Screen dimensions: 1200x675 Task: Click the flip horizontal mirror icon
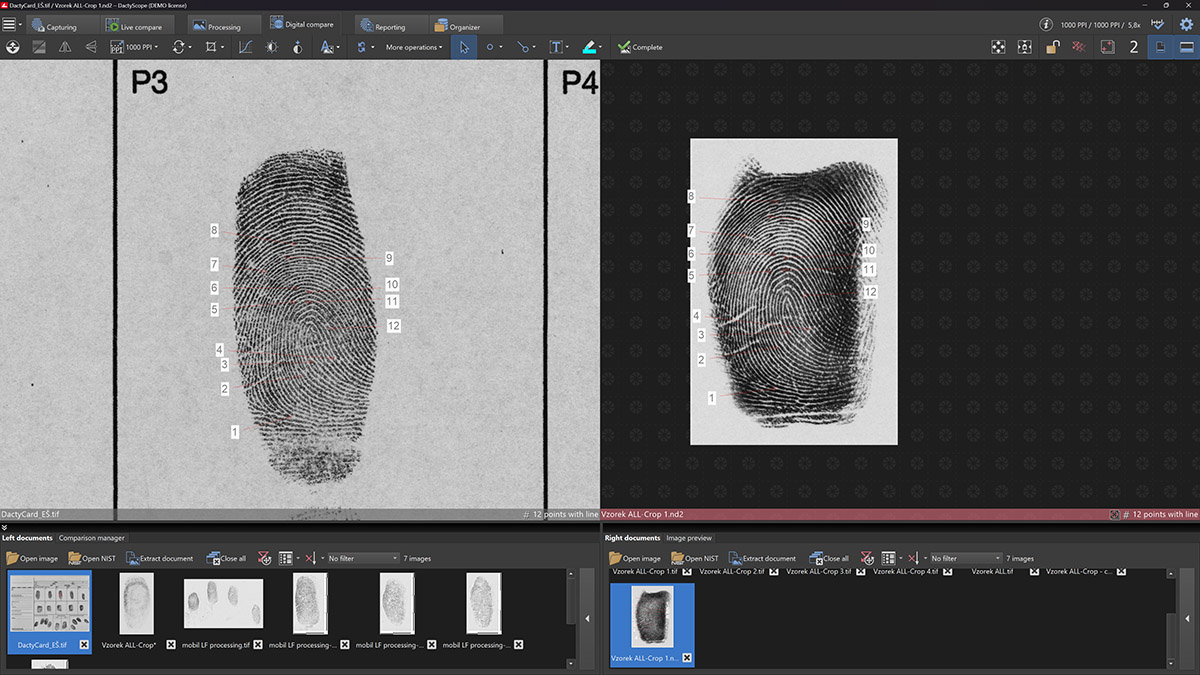point(65,47)
